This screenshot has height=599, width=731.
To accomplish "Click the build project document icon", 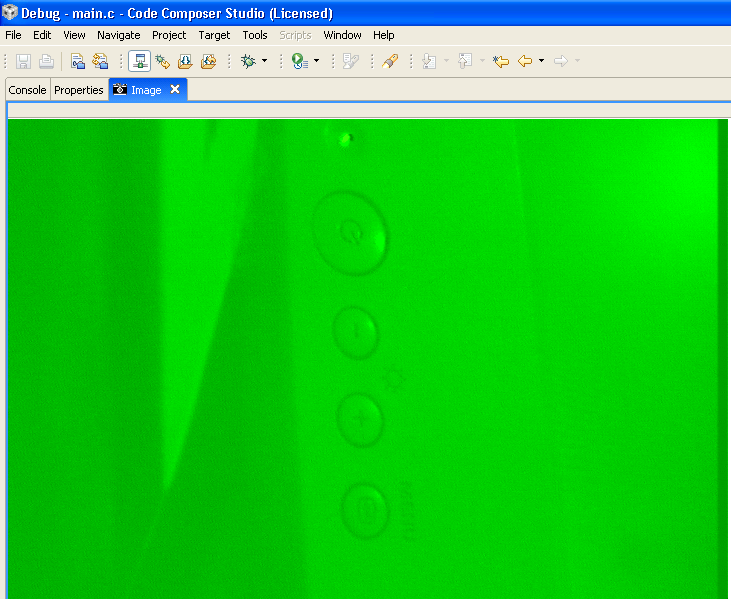I will click(77, 61).
